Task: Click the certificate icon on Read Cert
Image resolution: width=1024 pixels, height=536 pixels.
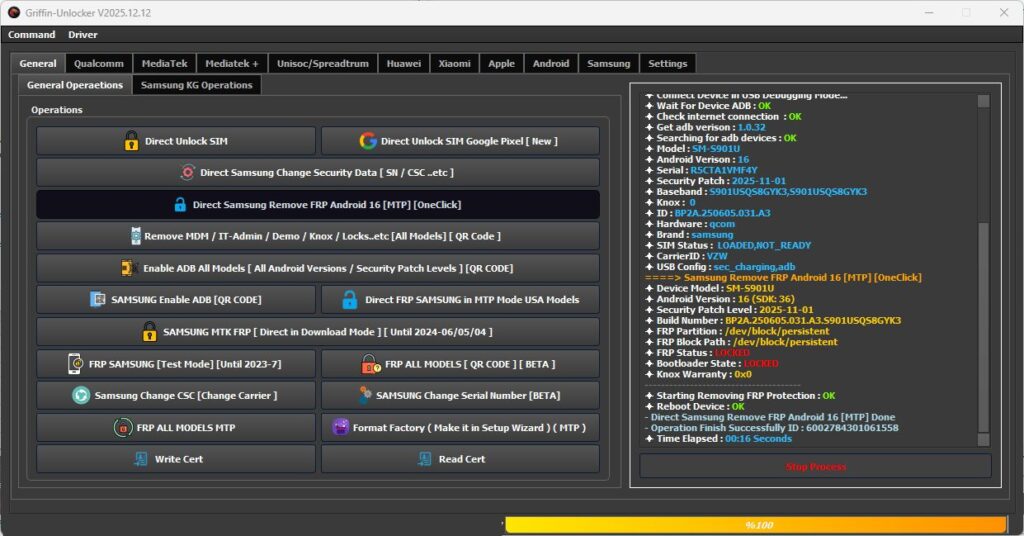Action: (424, 459)
